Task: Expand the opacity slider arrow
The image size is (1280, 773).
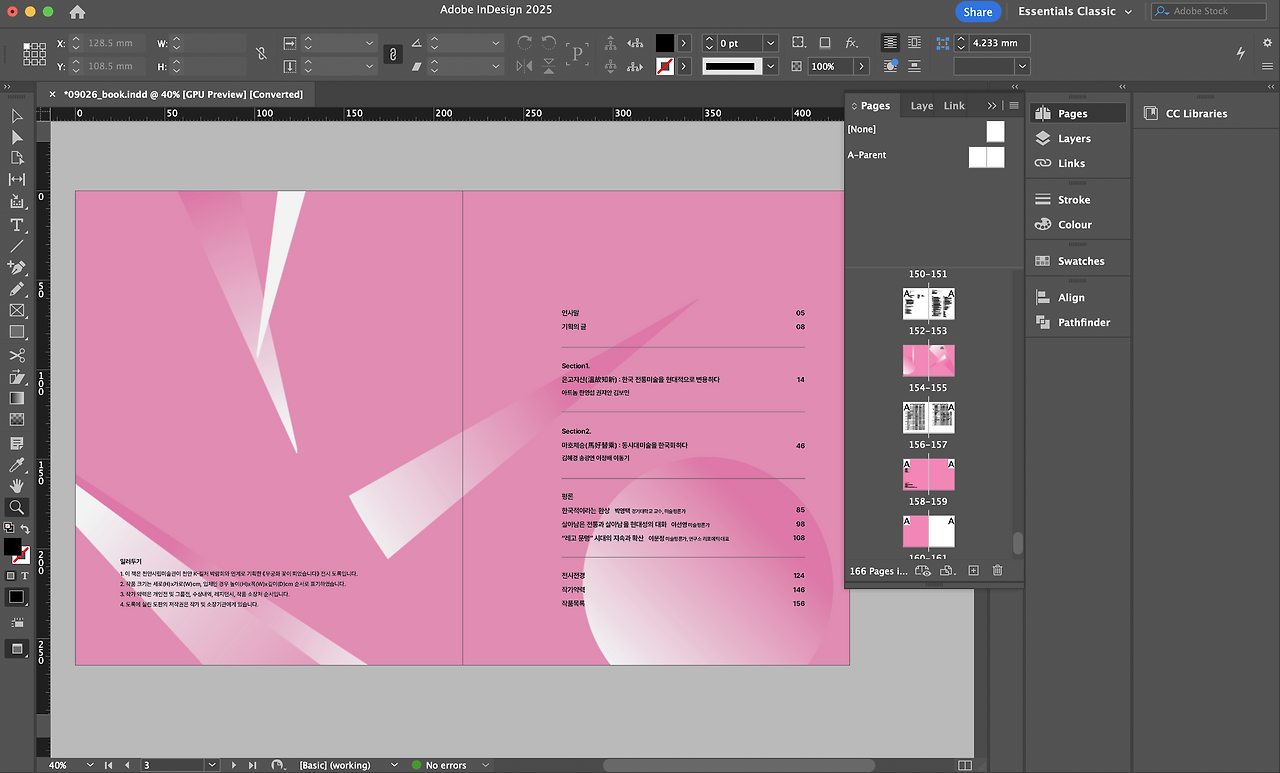Action: coord(861,67)
